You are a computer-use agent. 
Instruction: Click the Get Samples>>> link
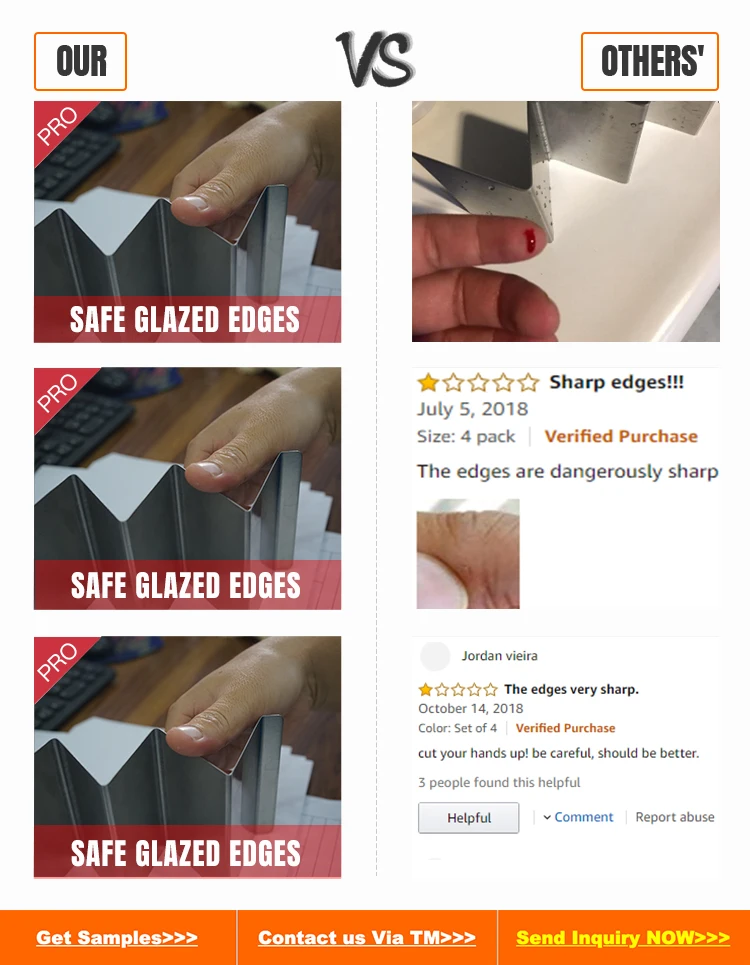pos(117,937)
